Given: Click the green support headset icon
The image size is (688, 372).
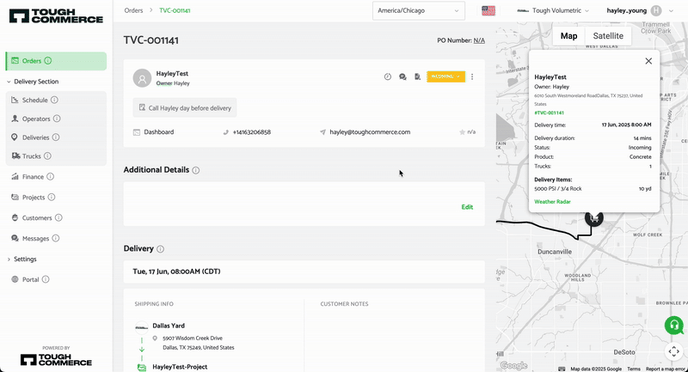Looking at the screenshot, I should tap(674, 326).
